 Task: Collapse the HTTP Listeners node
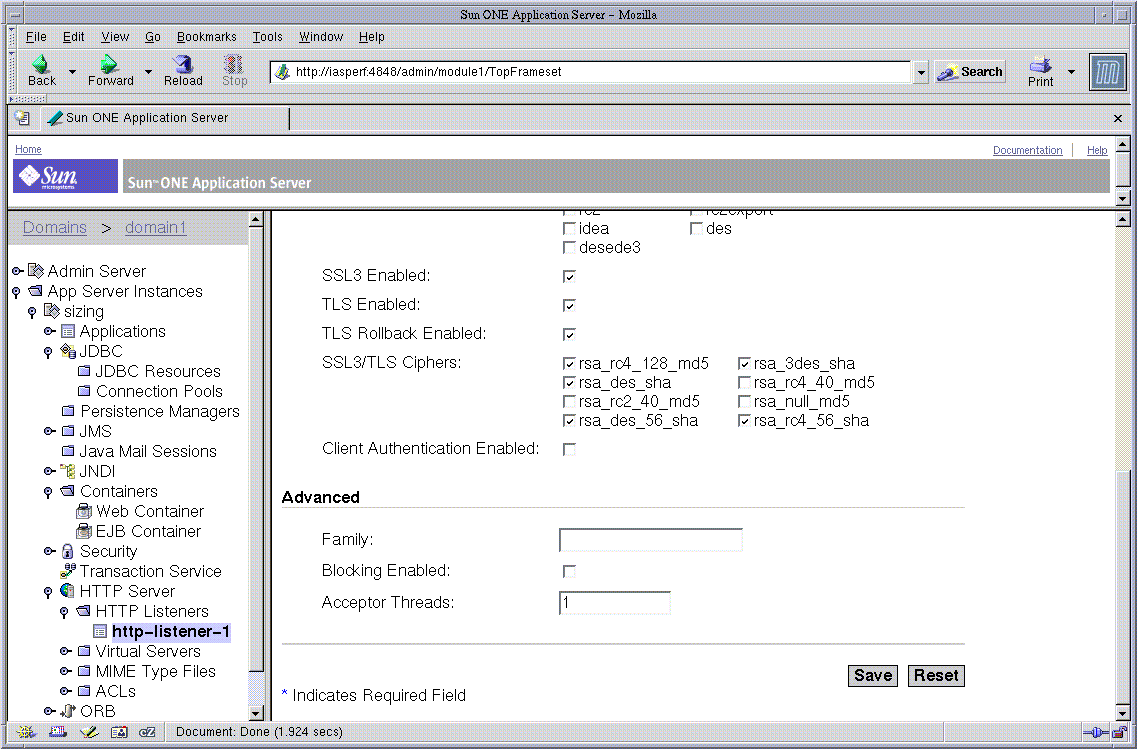[x=64, y=613]
